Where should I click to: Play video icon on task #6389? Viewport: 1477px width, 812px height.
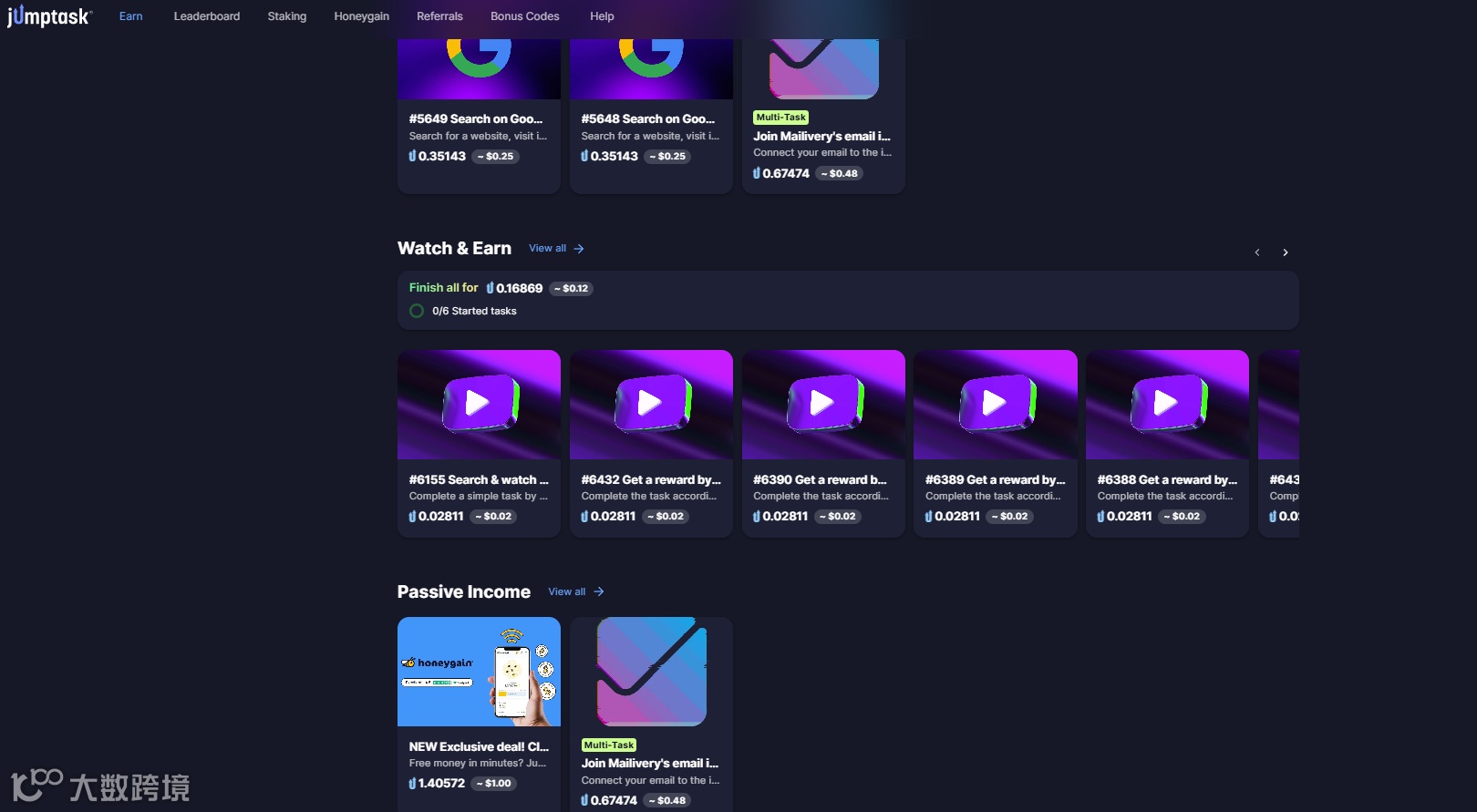996,403
